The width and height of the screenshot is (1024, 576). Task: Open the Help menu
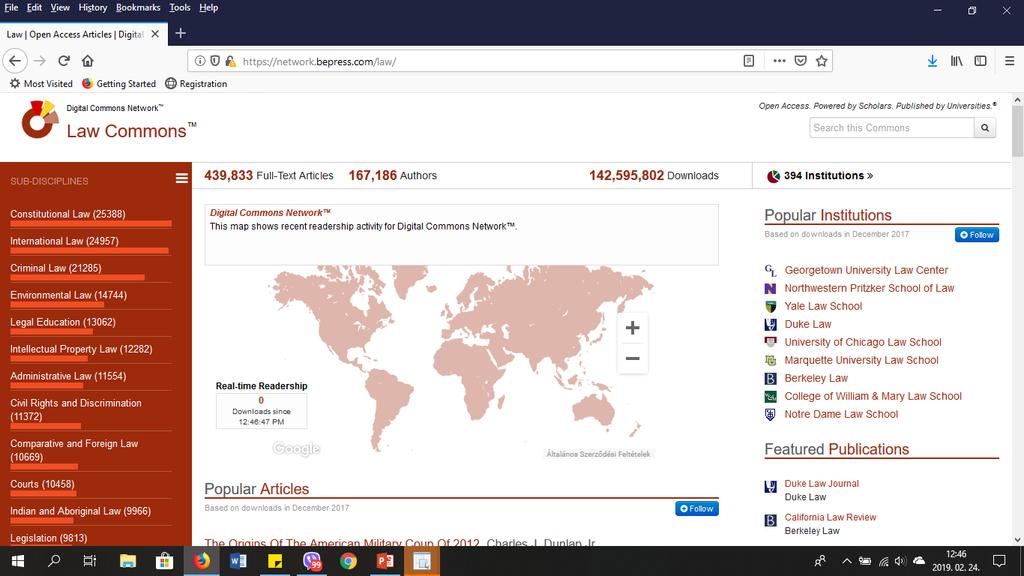pos(208,7)
